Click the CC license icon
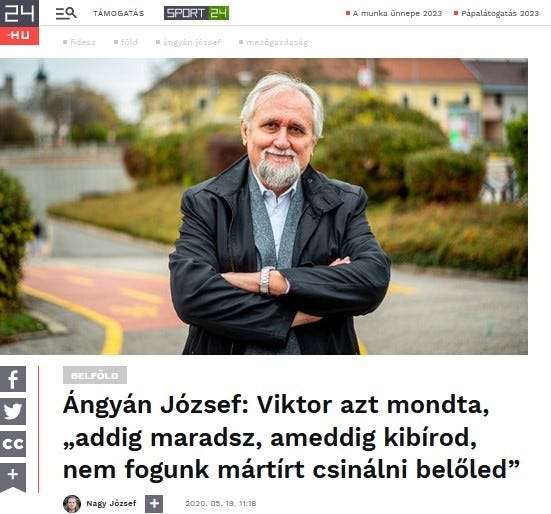The width and height of the screenshot is (551, 514). (x=13, y=444)
